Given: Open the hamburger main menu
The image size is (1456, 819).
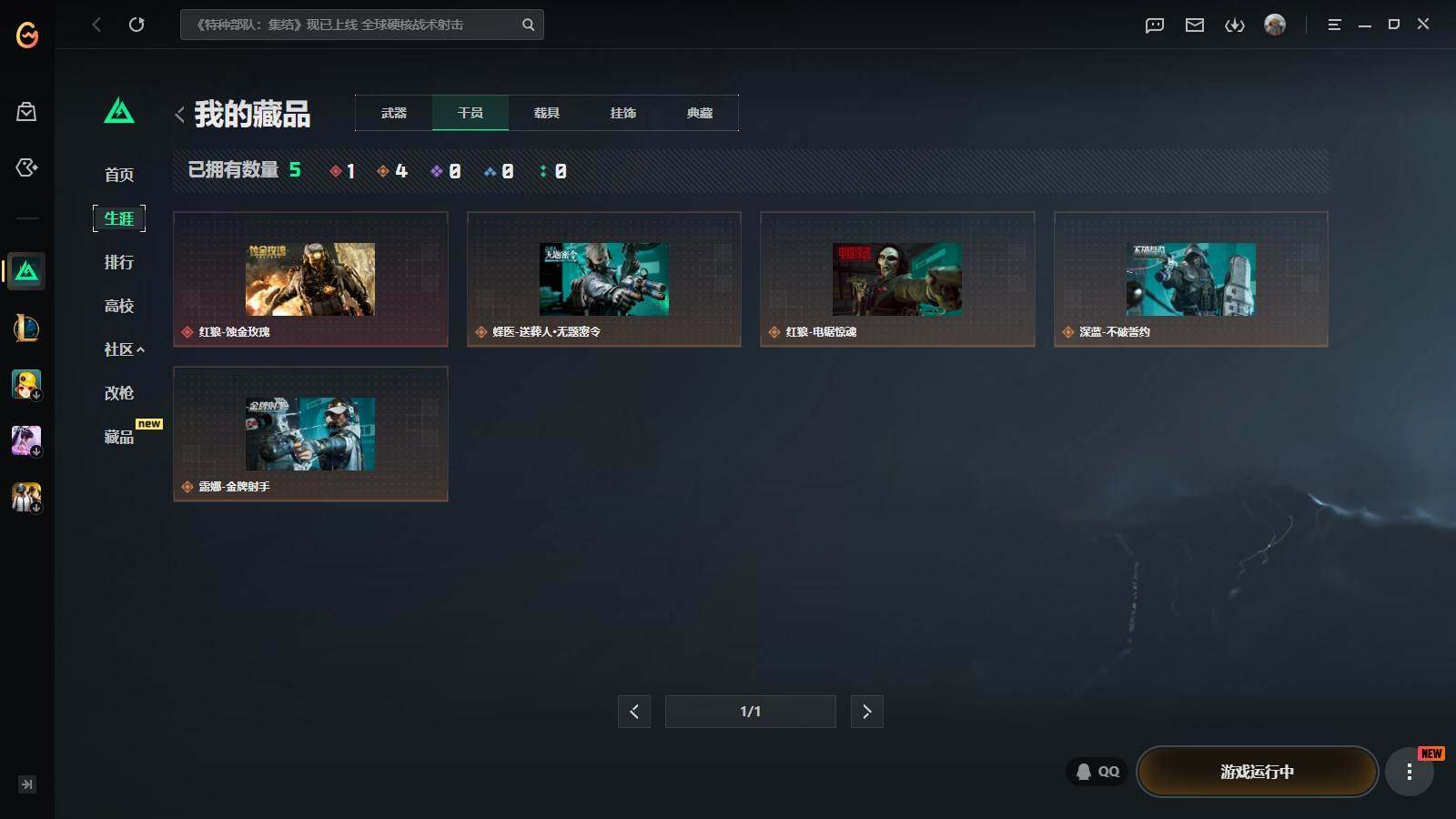Looking at the screenshot, I should click(x=1334, y=25).
